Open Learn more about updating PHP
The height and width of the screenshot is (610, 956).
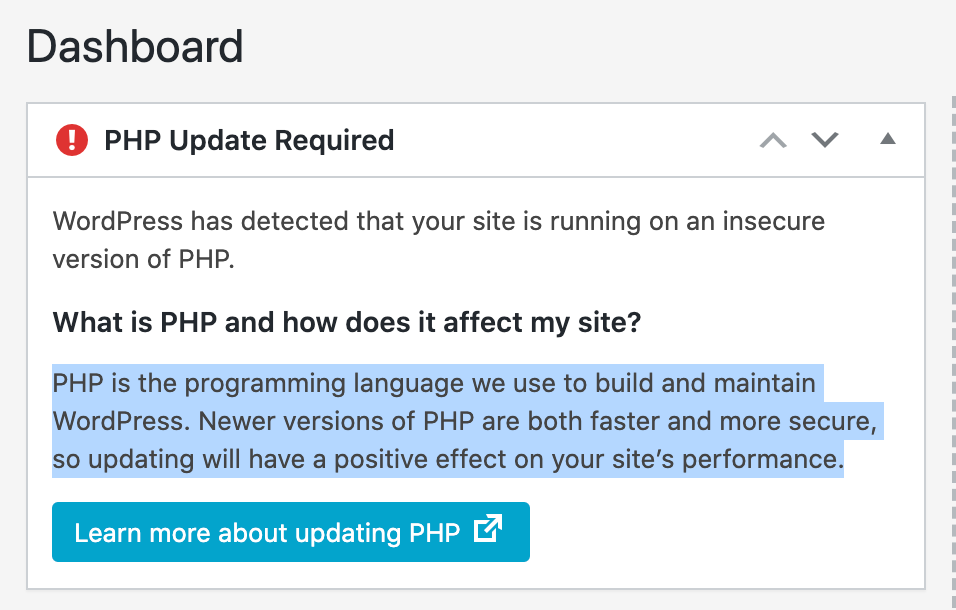tap(267, 532)
